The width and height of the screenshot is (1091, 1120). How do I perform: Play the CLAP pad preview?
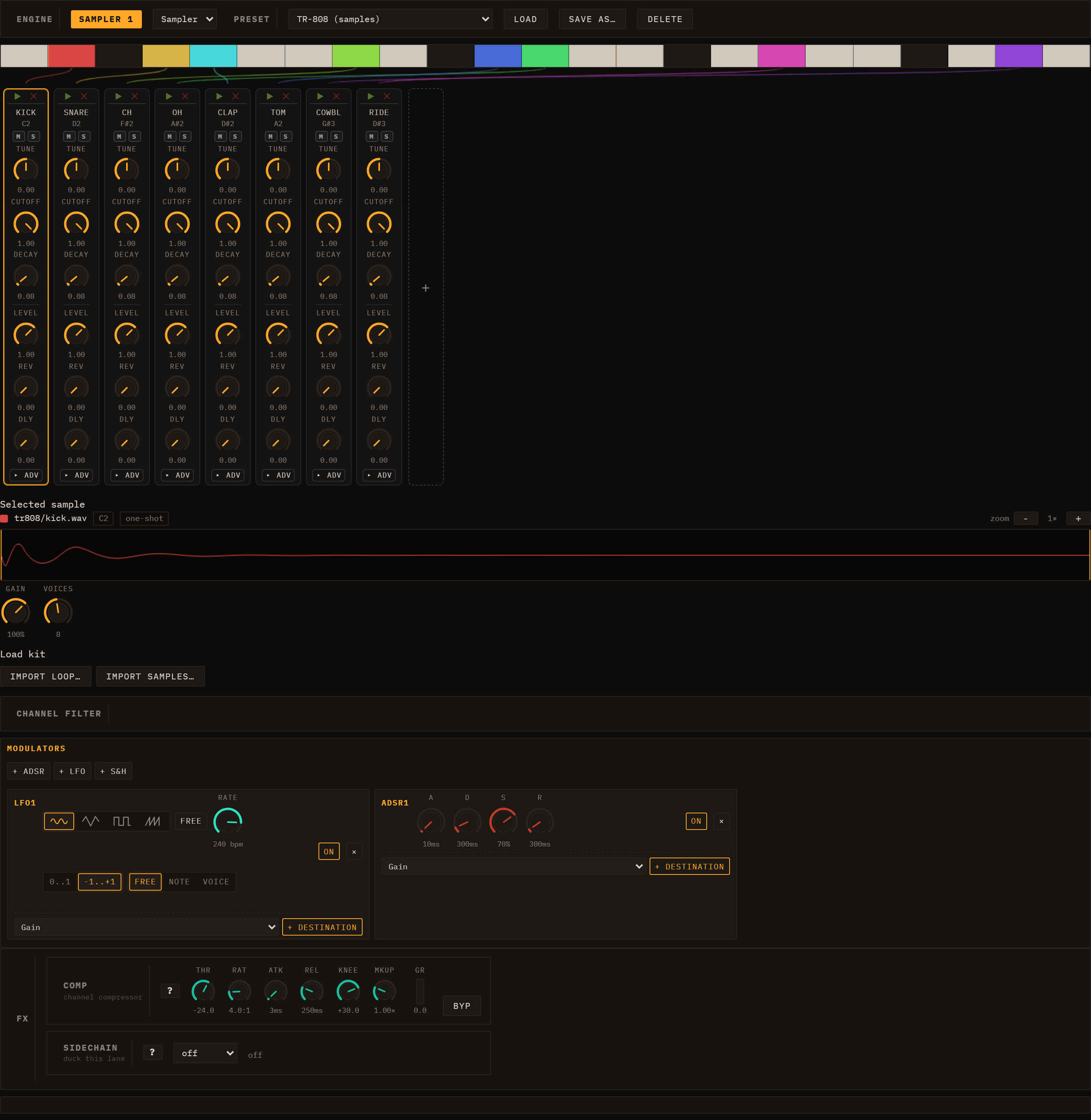pos(220,96)
